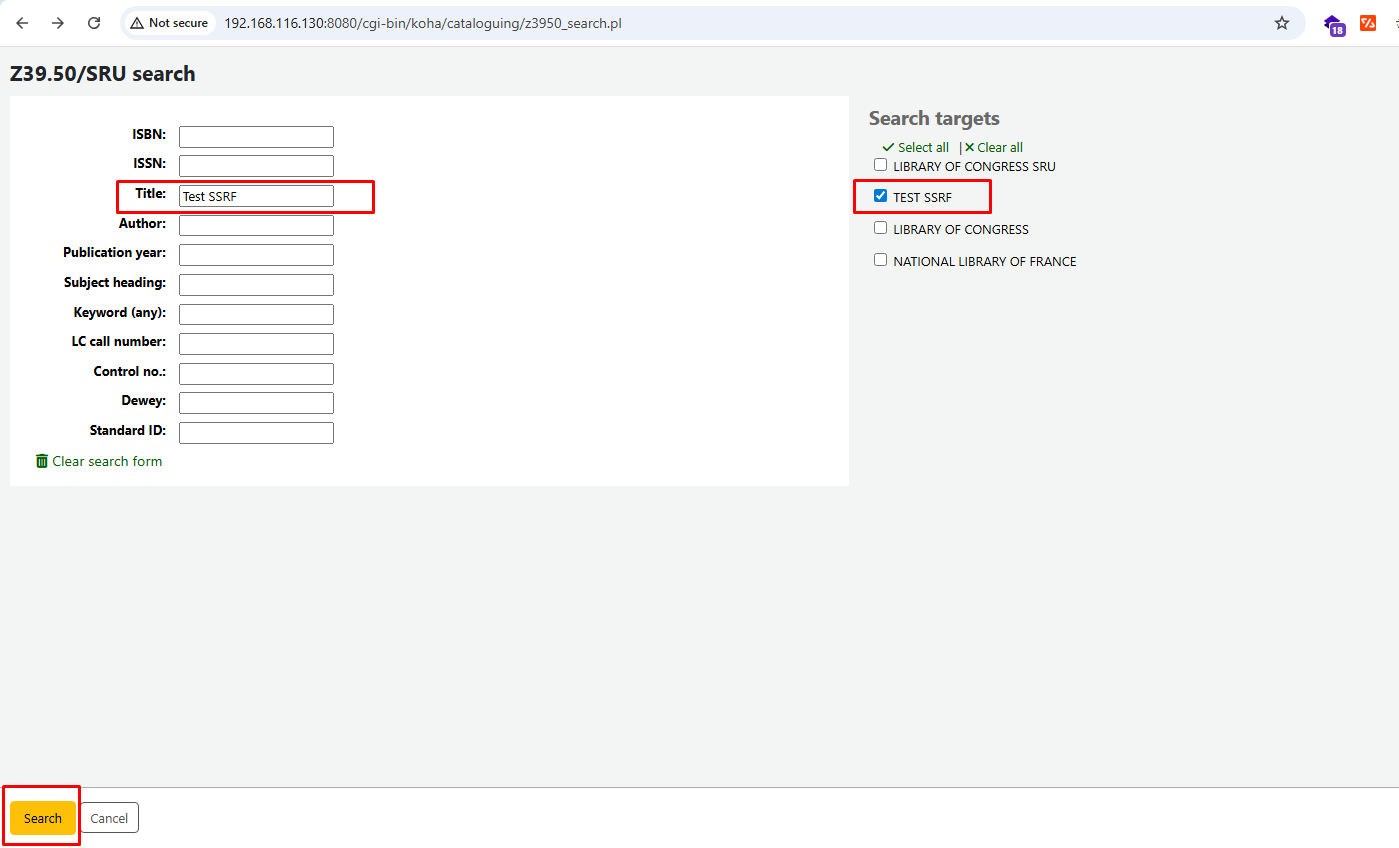
Task: Click Select all search targets link
Action: tap(916, 147)
